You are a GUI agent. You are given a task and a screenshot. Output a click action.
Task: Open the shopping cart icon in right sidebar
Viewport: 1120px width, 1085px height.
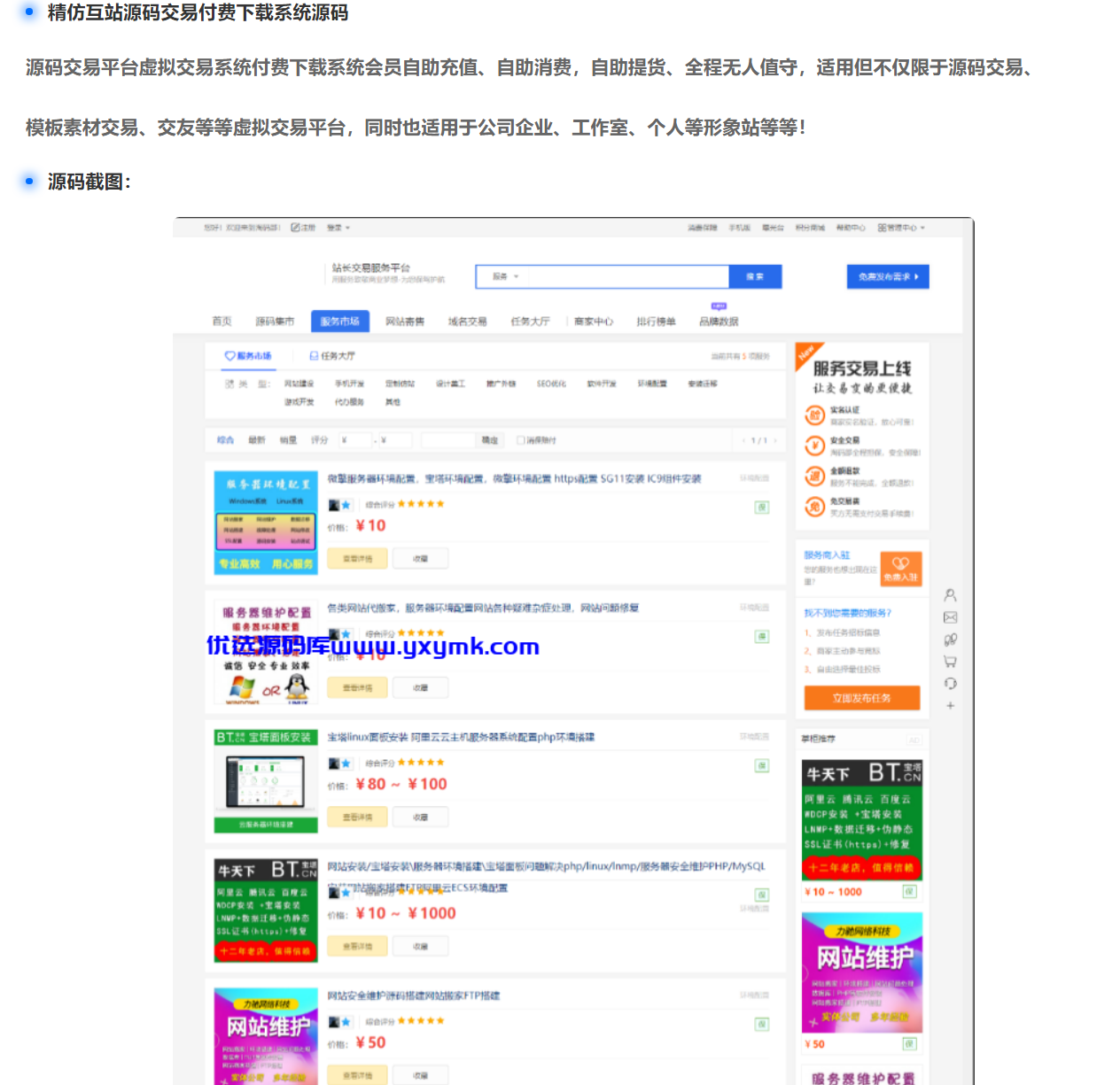(951, 660)
